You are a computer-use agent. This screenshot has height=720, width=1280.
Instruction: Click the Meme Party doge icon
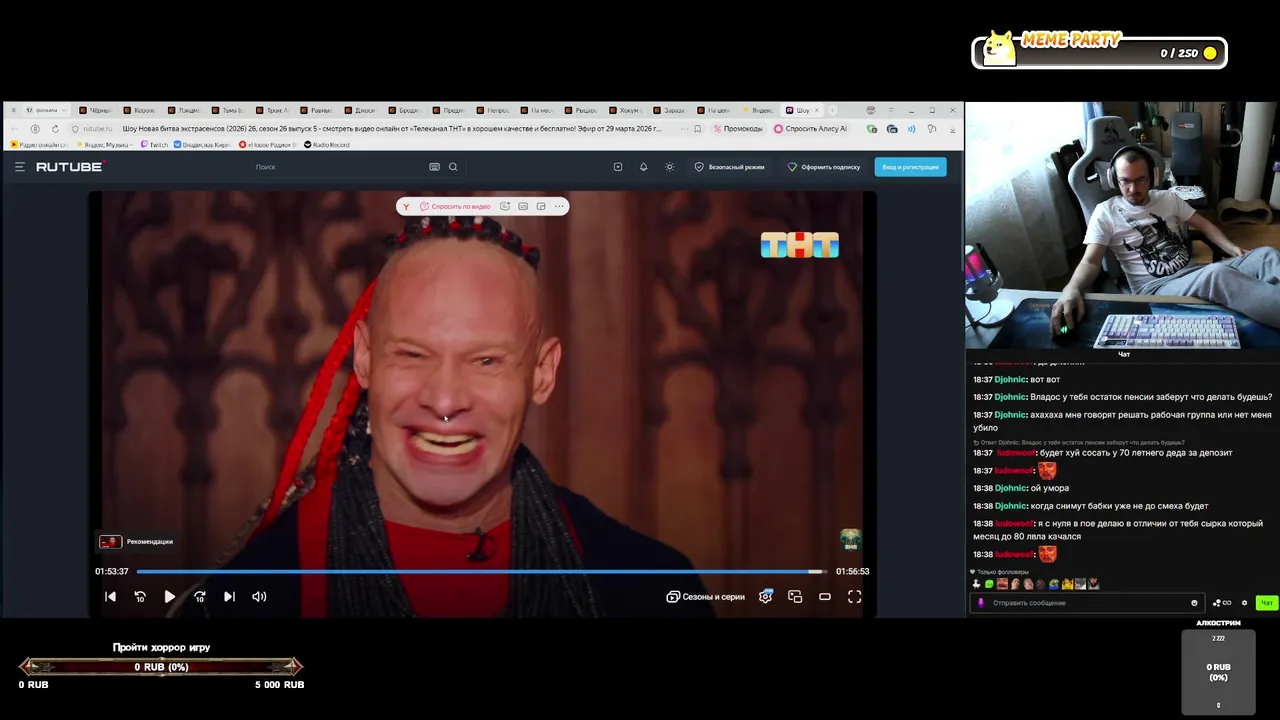[998, 49]
